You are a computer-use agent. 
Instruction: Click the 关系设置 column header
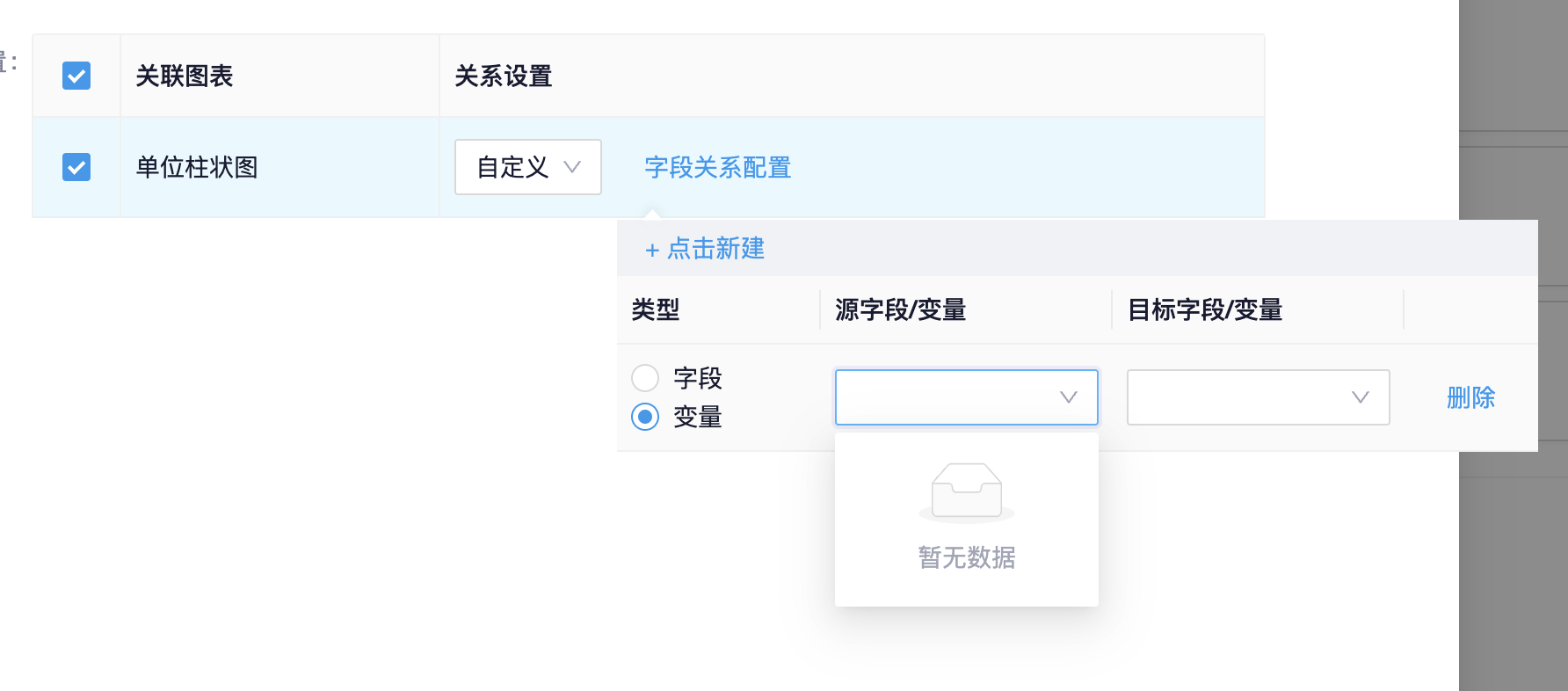point(502,76)
